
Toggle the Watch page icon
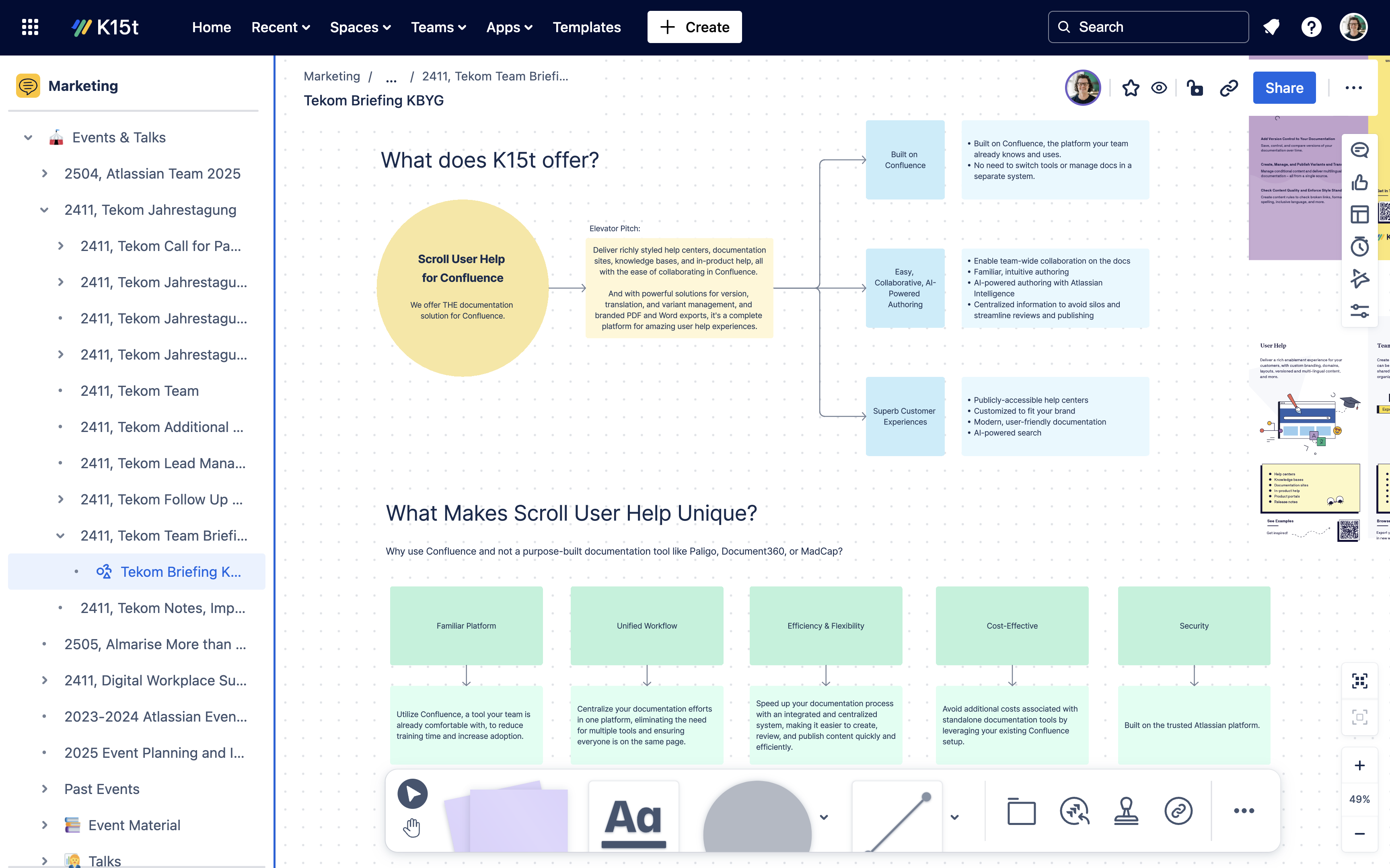(1159, 89)
